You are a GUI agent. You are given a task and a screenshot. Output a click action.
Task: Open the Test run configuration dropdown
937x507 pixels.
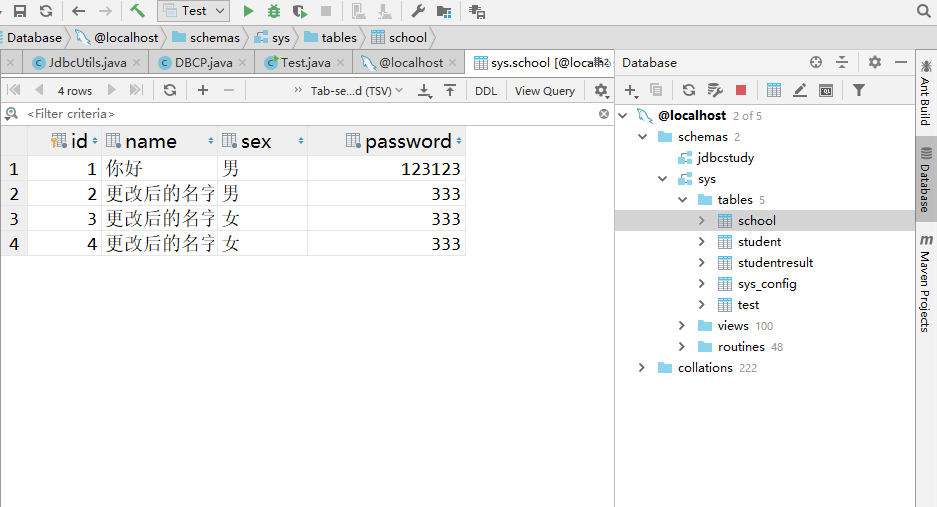[x=194, y=11]
